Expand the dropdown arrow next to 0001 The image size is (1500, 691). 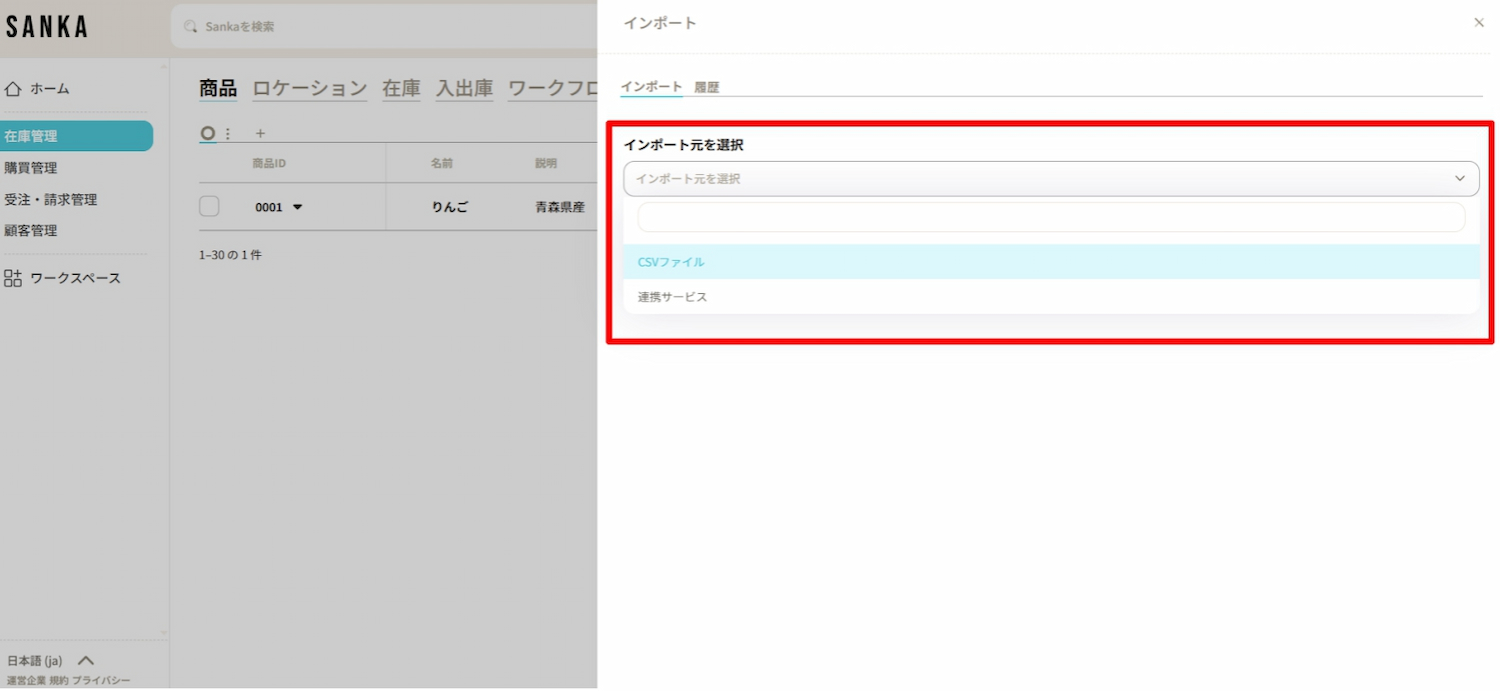point(297,207)
